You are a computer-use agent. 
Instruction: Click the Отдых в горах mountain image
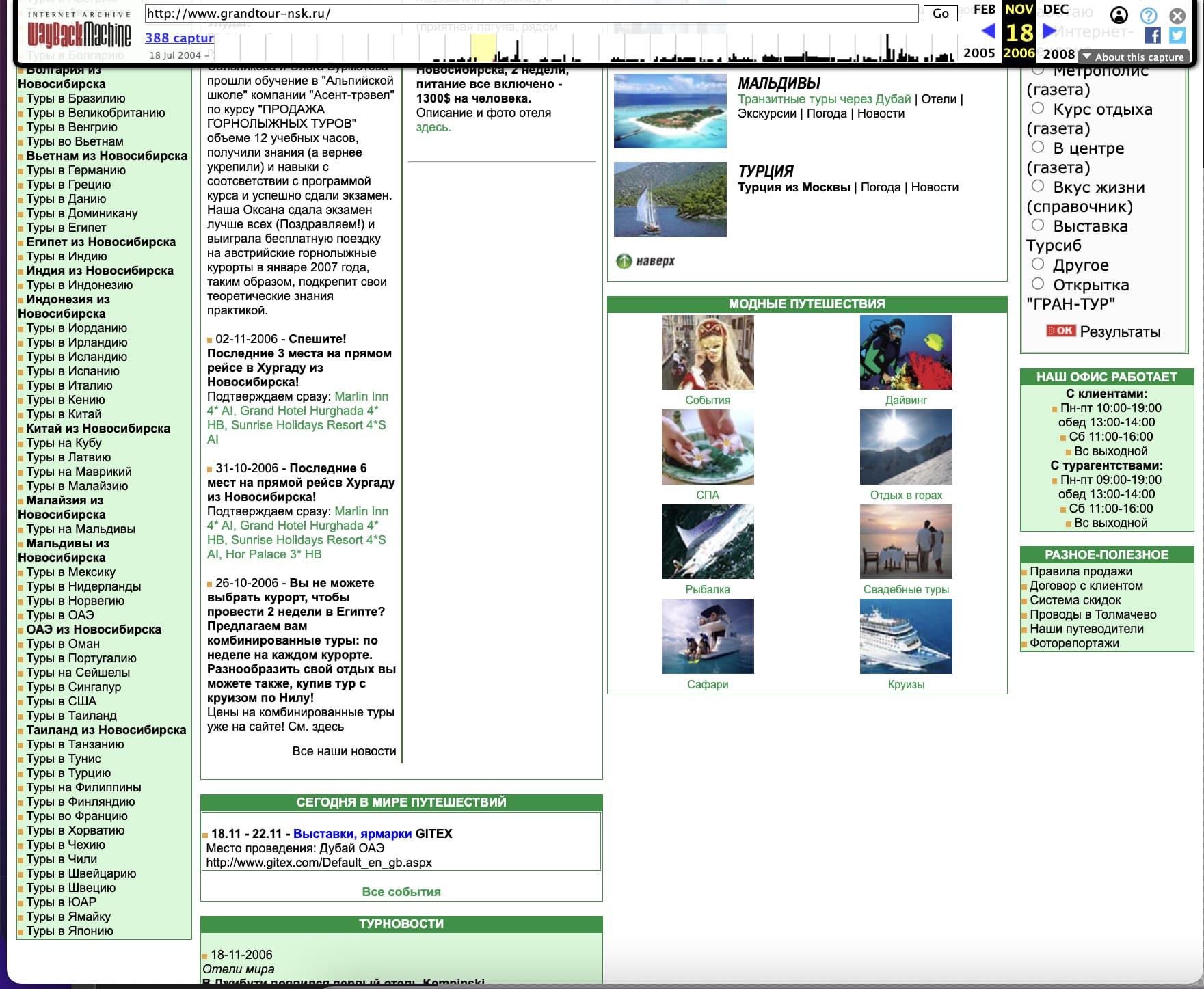point(906,447)
